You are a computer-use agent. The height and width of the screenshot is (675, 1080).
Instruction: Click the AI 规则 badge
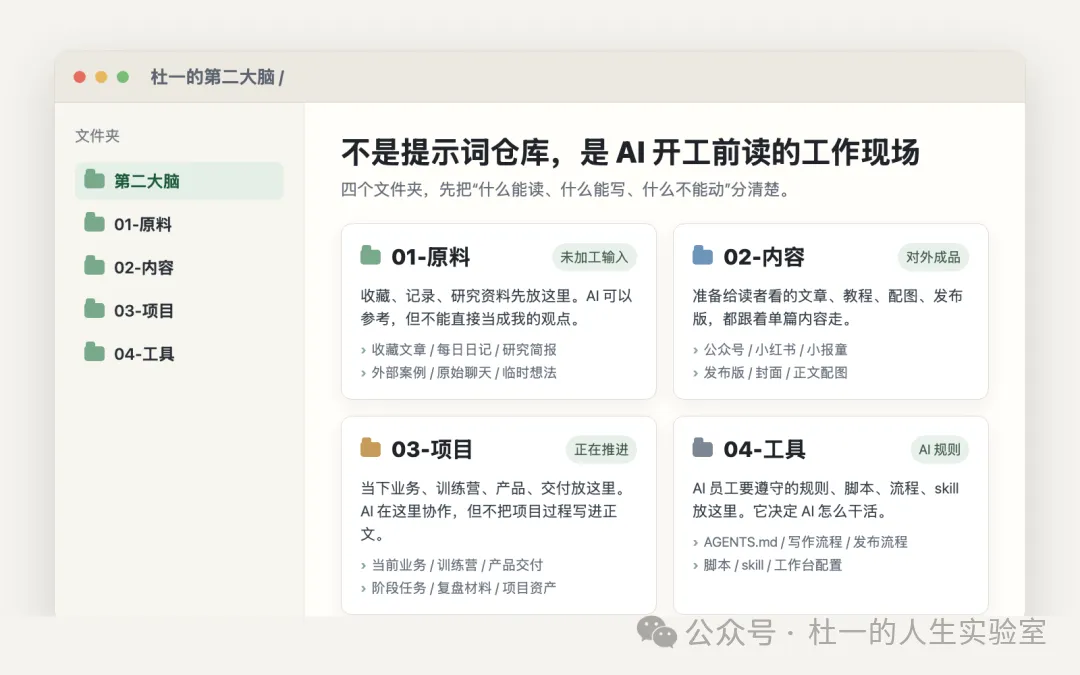coord(939,449)
